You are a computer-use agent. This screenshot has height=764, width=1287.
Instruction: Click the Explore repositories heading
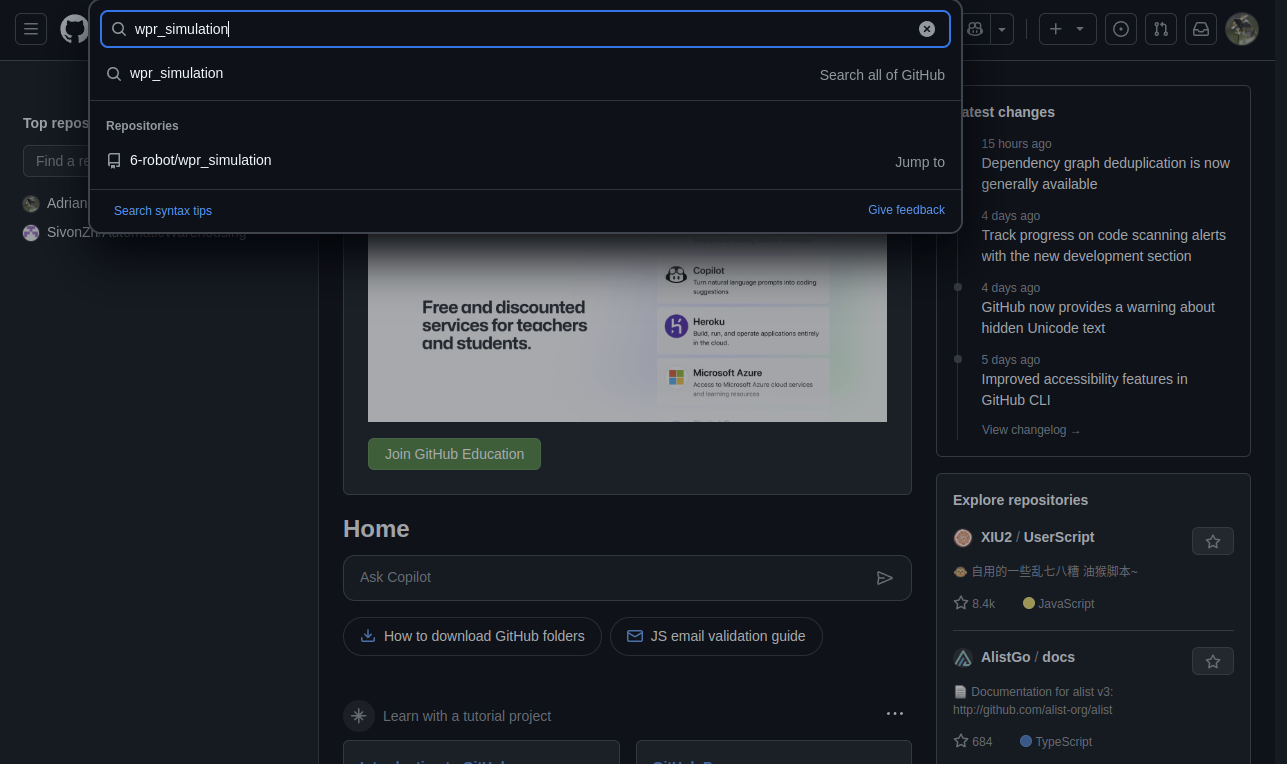click(1020, 500)
